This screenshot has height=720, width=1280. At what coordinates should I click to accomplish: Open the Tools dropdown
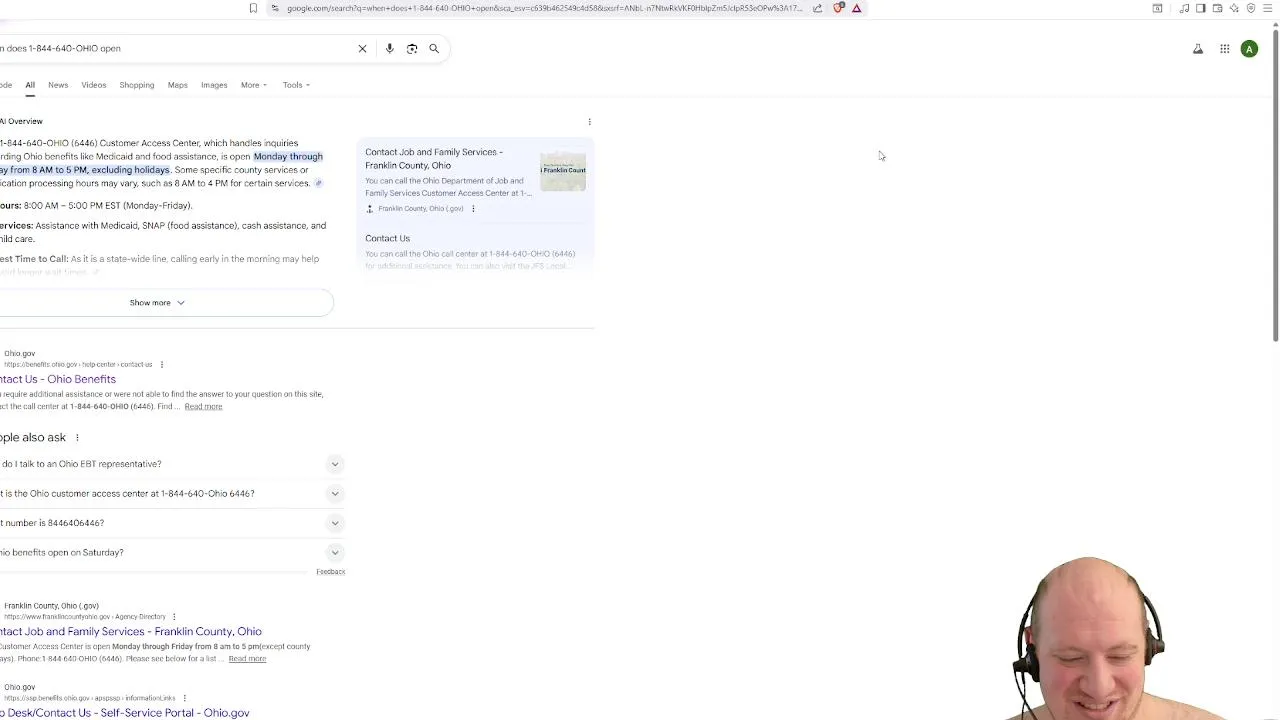click(296, 85)
